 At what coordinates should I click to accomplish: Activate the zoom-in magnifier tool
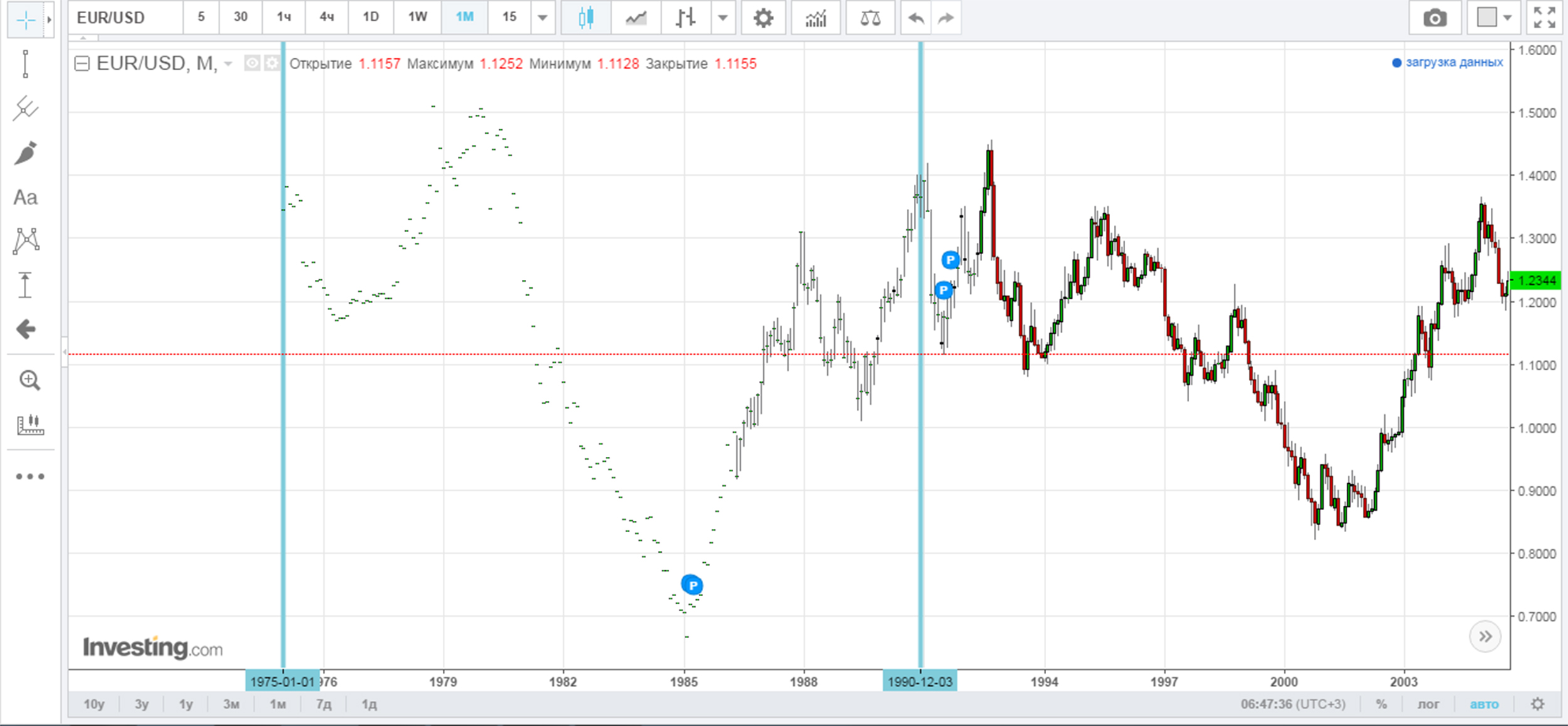point(29,380)
